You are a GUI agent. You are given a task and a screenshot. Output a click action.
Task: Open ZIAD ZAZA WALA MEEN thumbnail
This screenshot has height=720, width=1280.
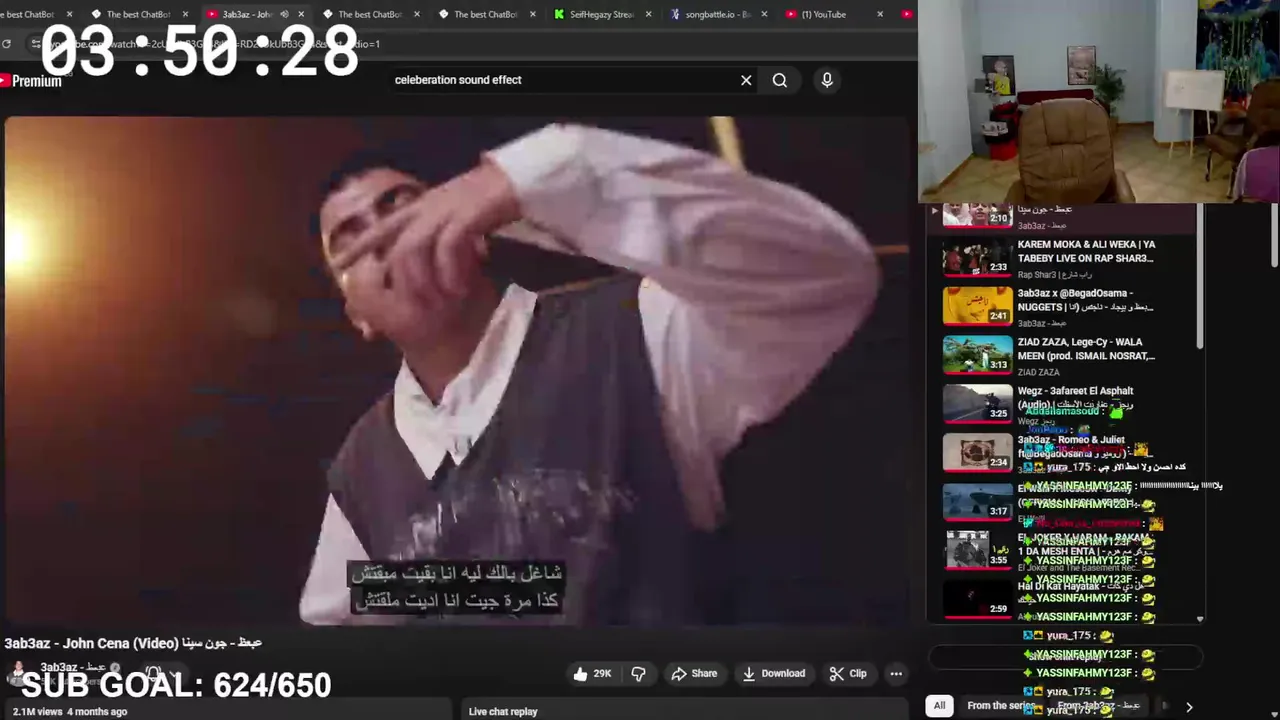click(x=977, y=355)
